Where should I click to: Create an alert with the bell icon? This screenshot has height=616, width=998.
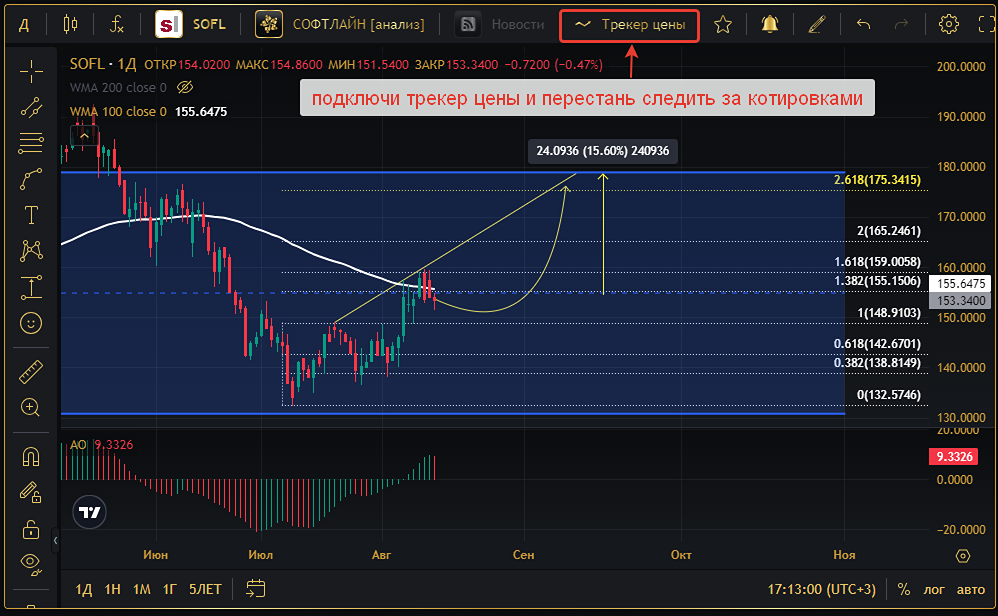pos(770,24)
